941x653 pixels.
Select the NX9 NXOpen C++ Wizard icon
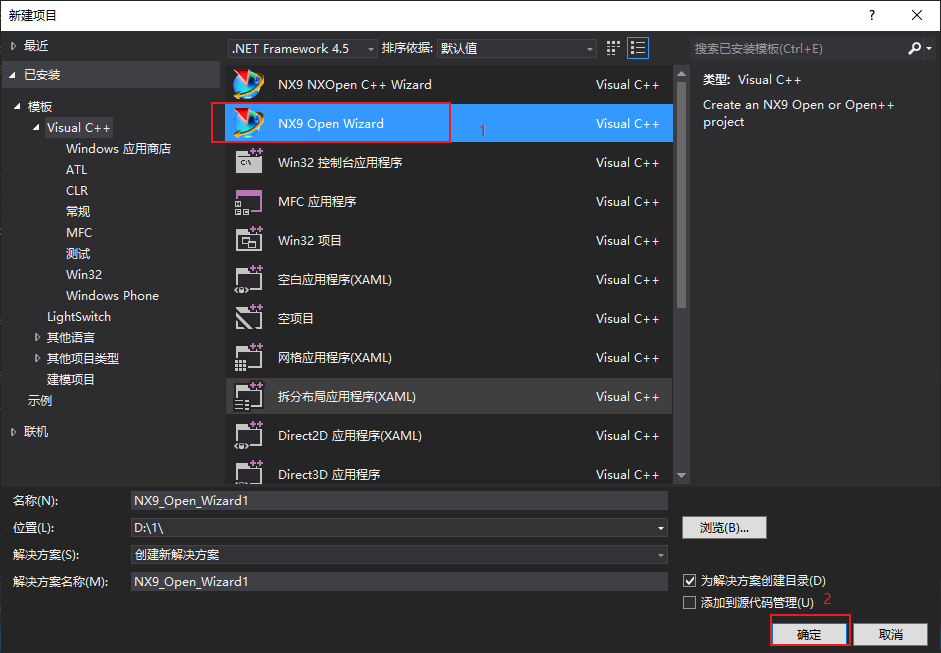point(248,85)
